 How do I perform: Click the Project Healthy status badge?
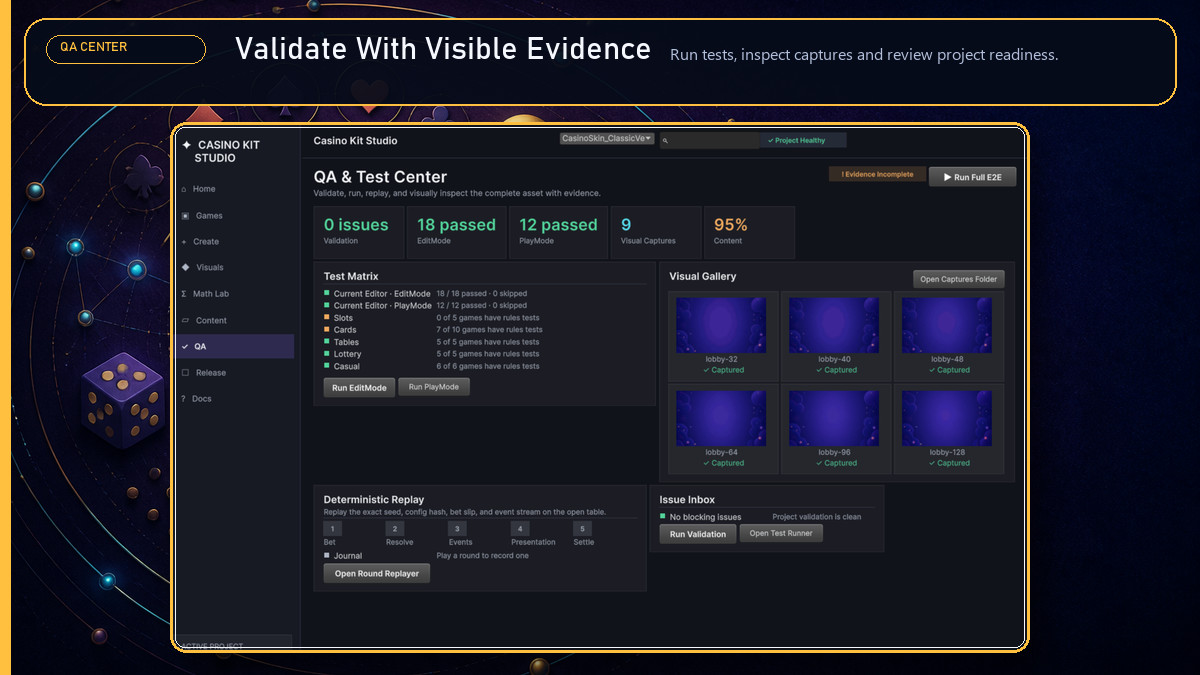point(803,141)
